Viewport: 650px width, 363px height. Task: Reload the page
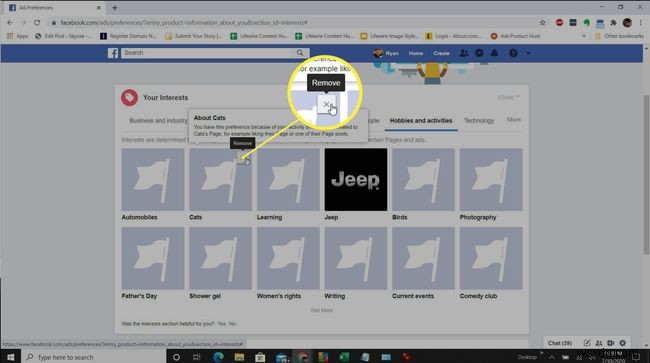coord(37,22)
